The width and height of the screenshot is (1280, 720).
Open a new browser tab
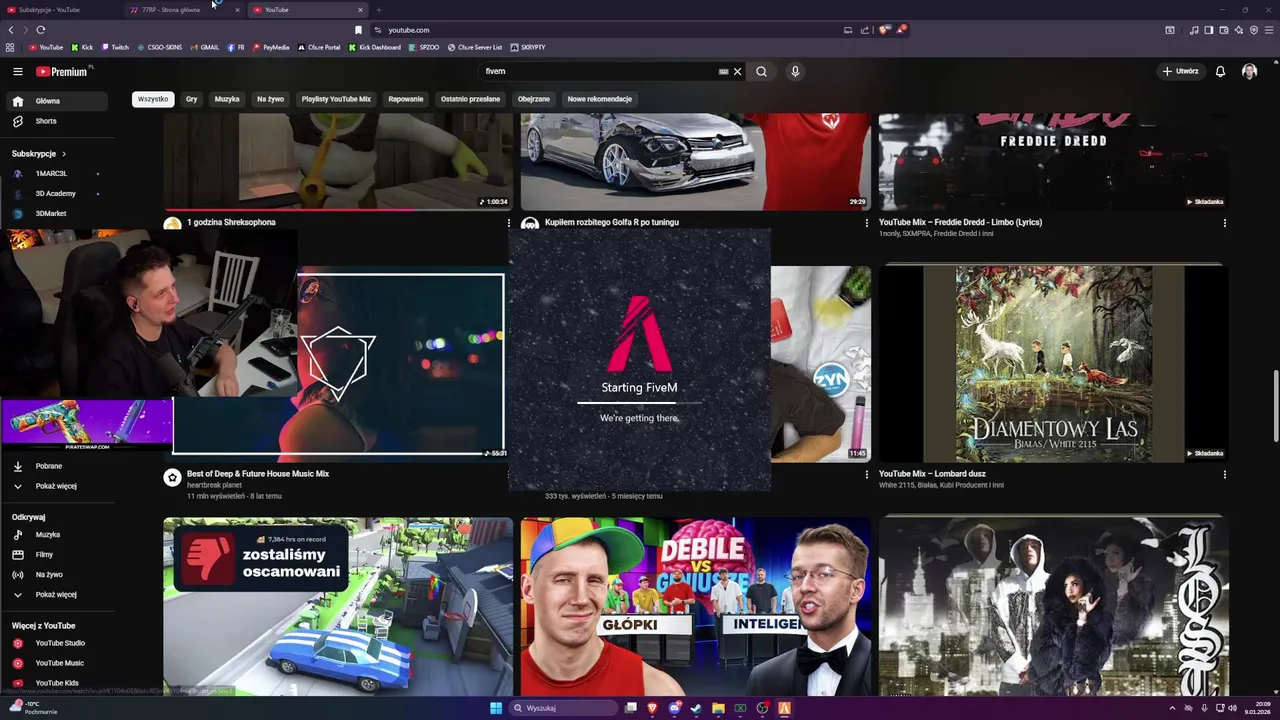click(378, 10)
